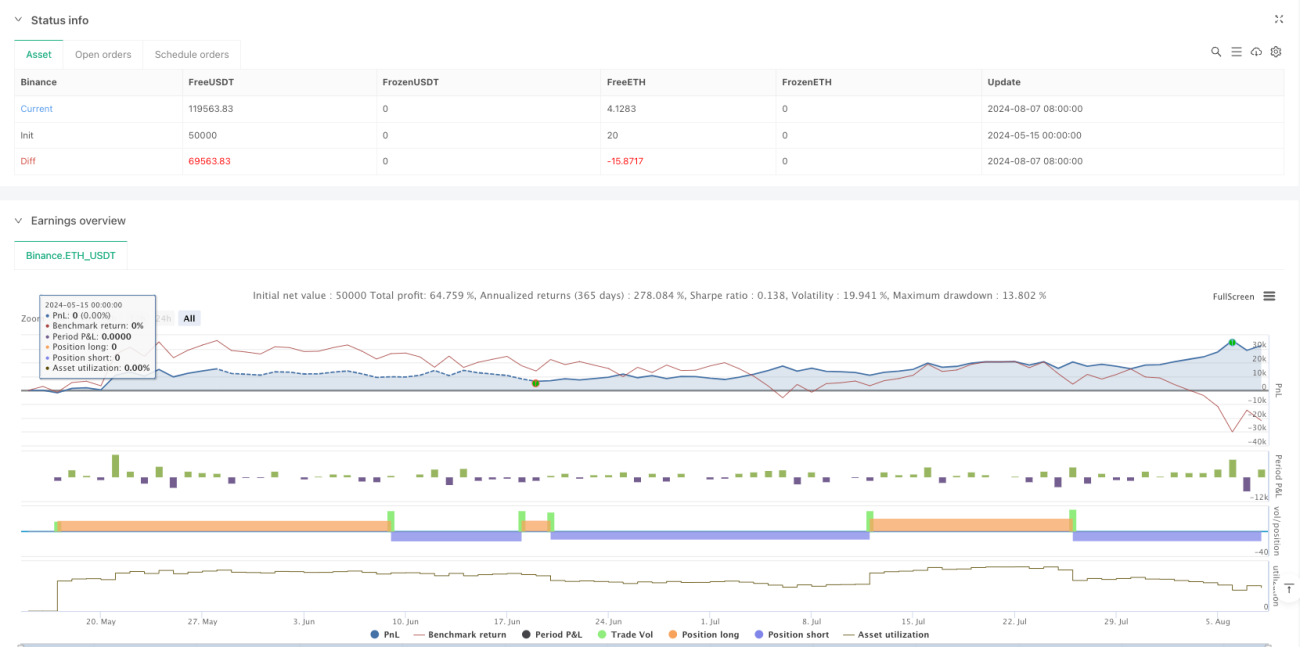Select the All zoom range button
1300x647 pixels.
tap(189, 318)
